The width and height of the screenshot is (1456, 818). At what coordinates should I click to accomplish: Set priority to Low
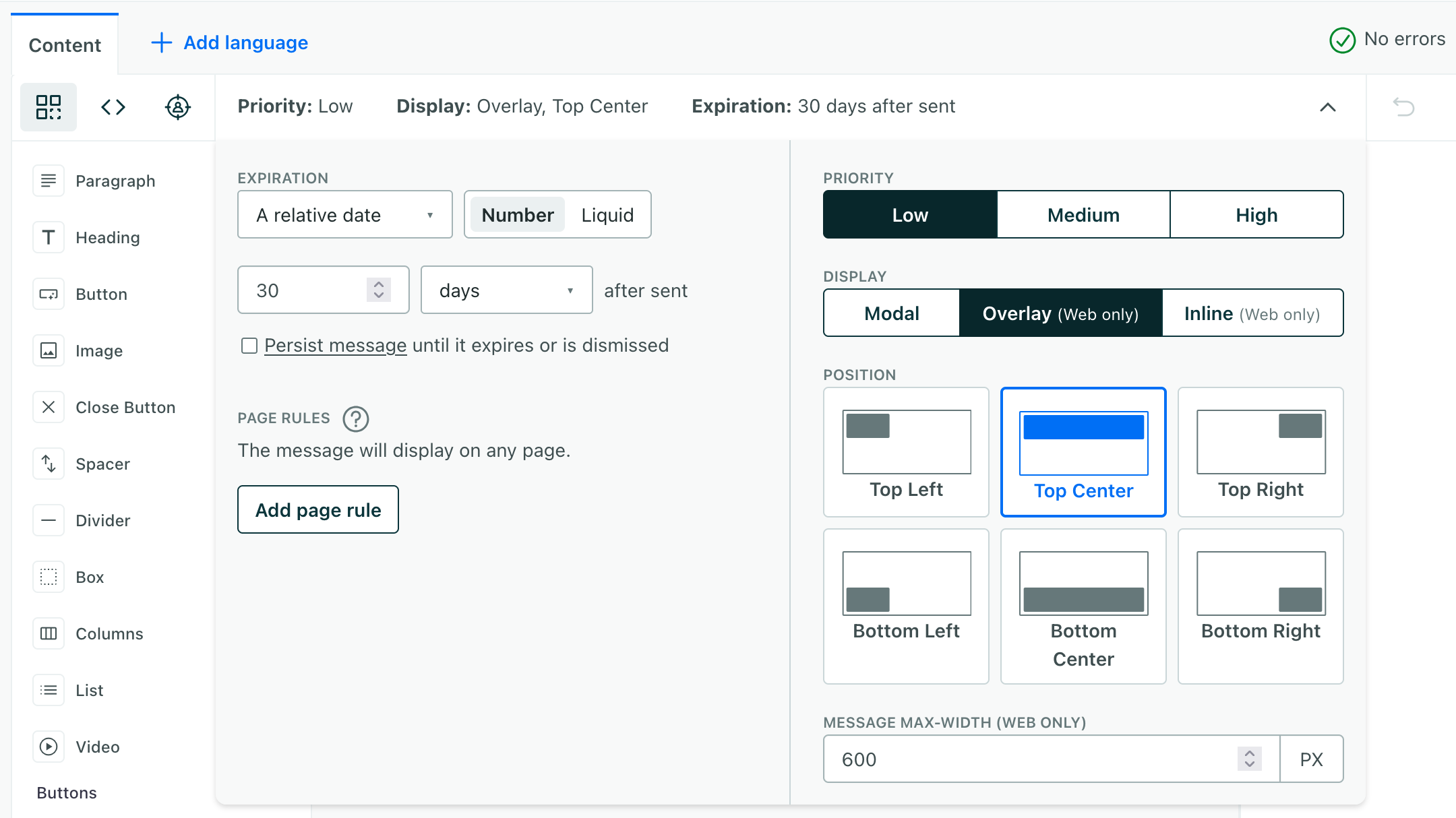(x=910, y=214)
